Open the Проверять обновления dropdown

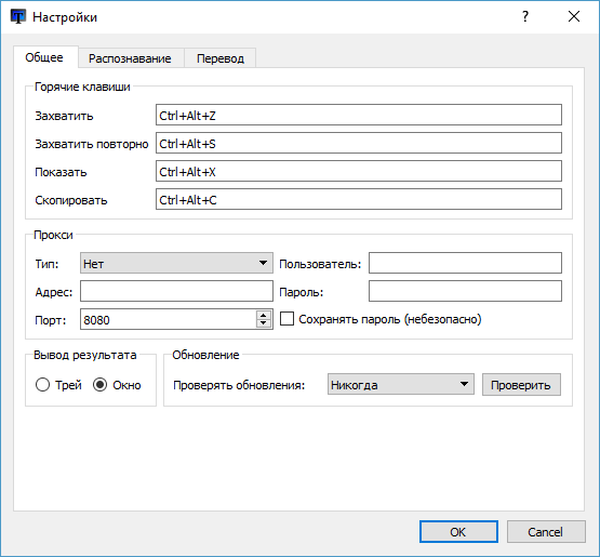399,385
